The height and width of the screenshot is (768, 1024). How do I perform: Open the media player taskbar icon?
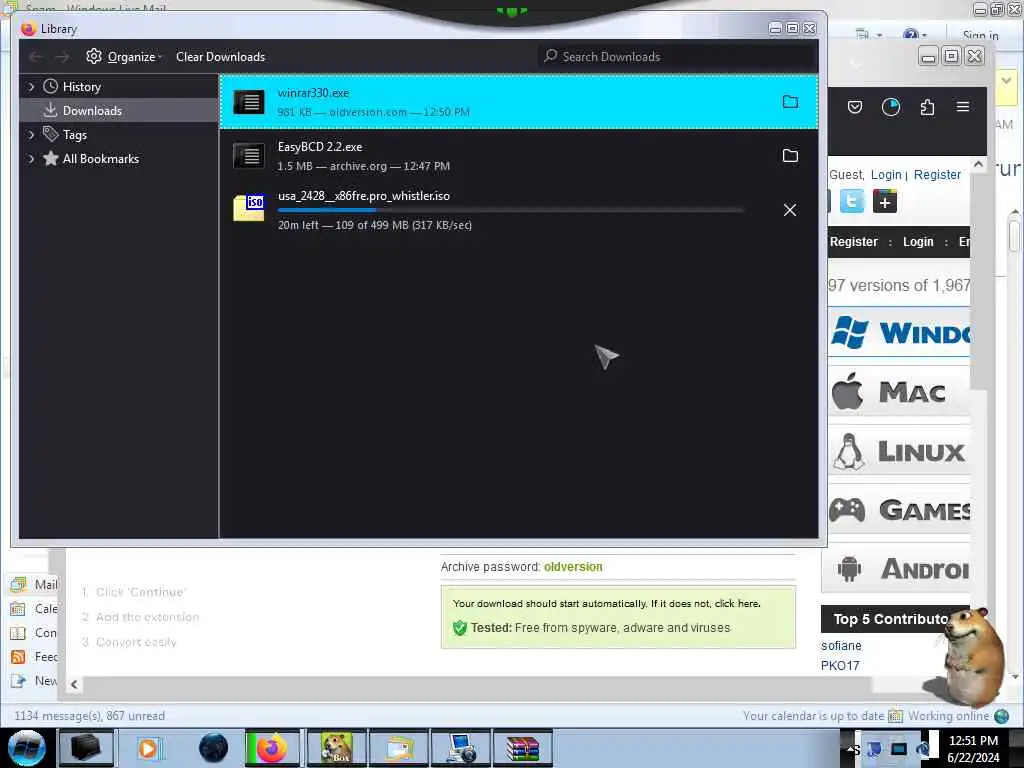click(x=150, y=748)
